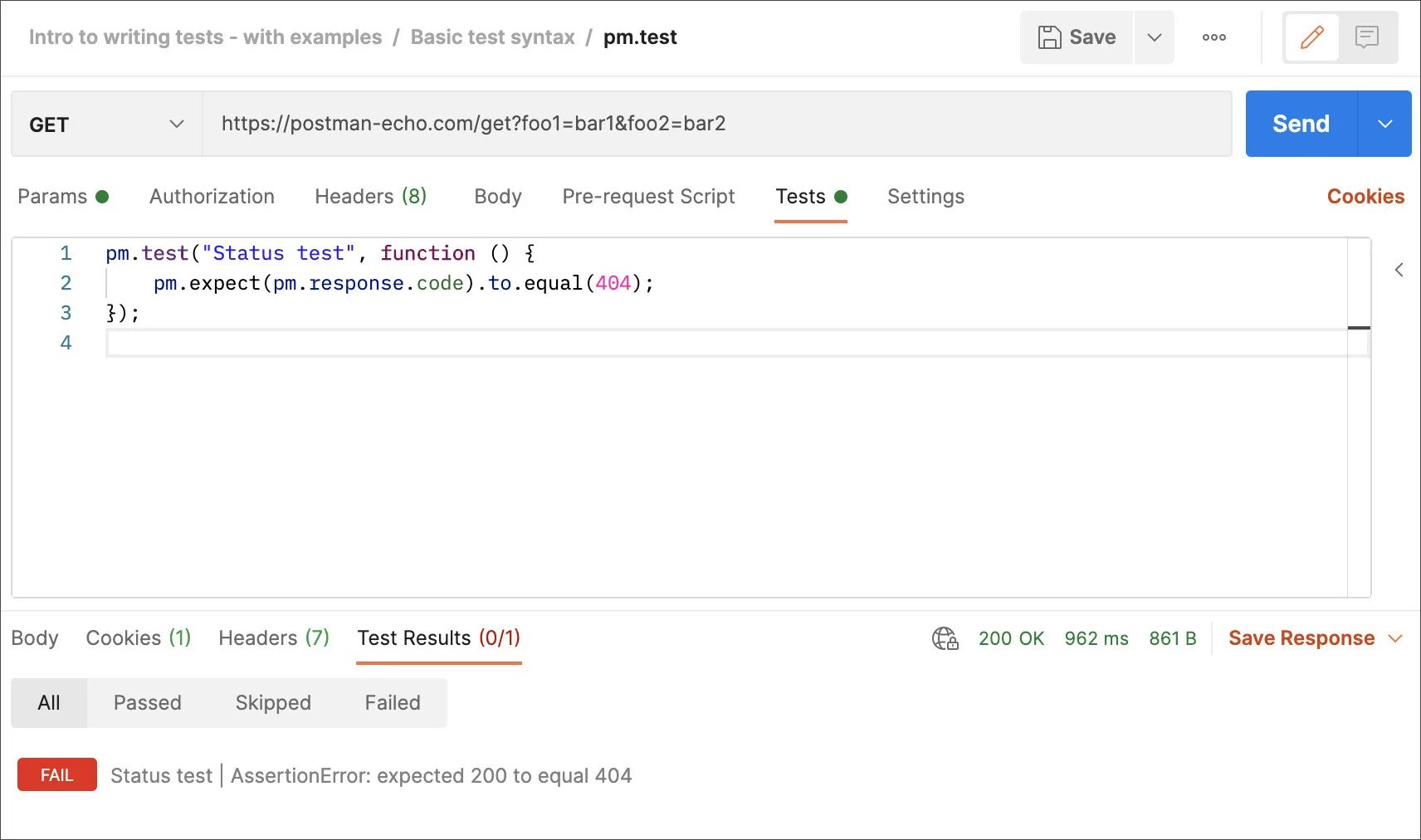The height and width of the screenshot is (840, 1421).
Task: Click the request URL input field
Action: (x=714, y=125)
